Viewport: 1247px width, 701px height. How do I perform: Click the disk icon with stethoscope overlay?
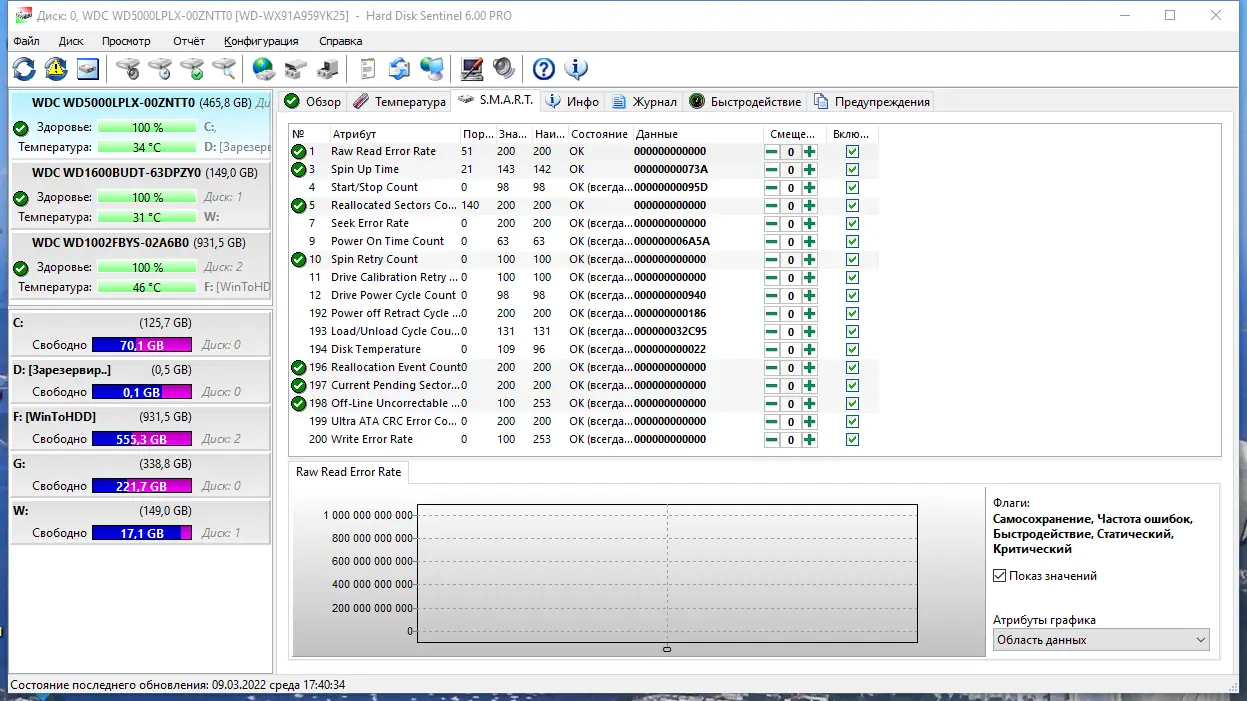click(127, 69)
